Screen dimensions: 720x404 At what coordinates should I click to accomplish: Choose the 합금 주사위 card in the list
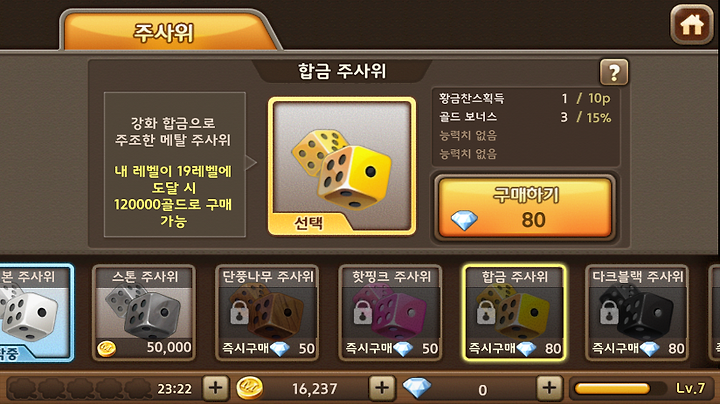pyautogui.click(x=514, y=313)
